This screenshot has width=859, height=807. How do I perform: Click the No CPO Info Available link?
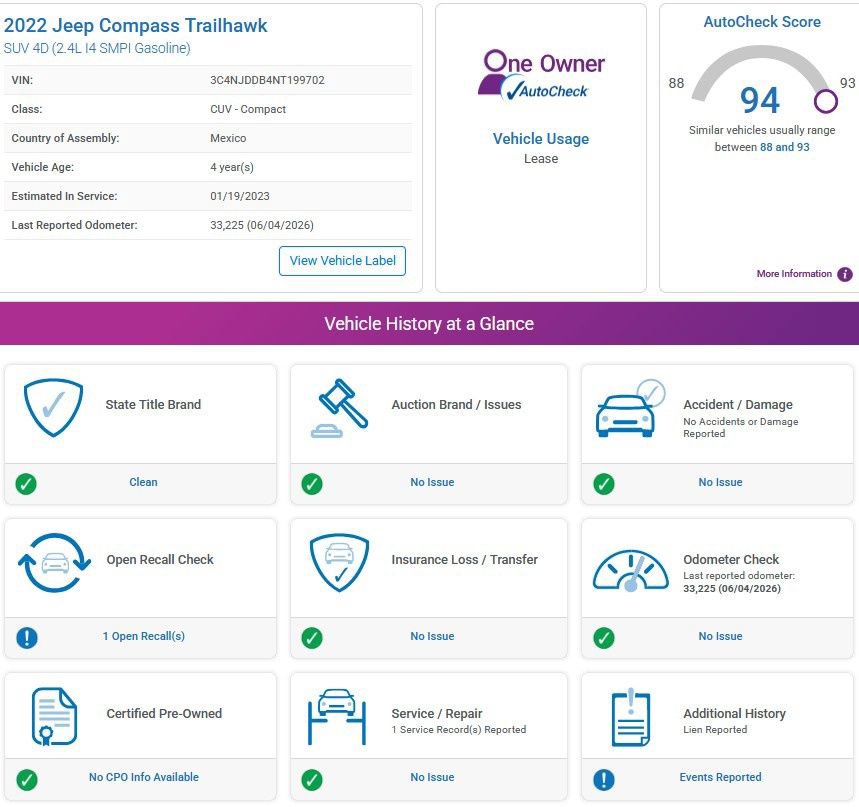click(144, 777)
